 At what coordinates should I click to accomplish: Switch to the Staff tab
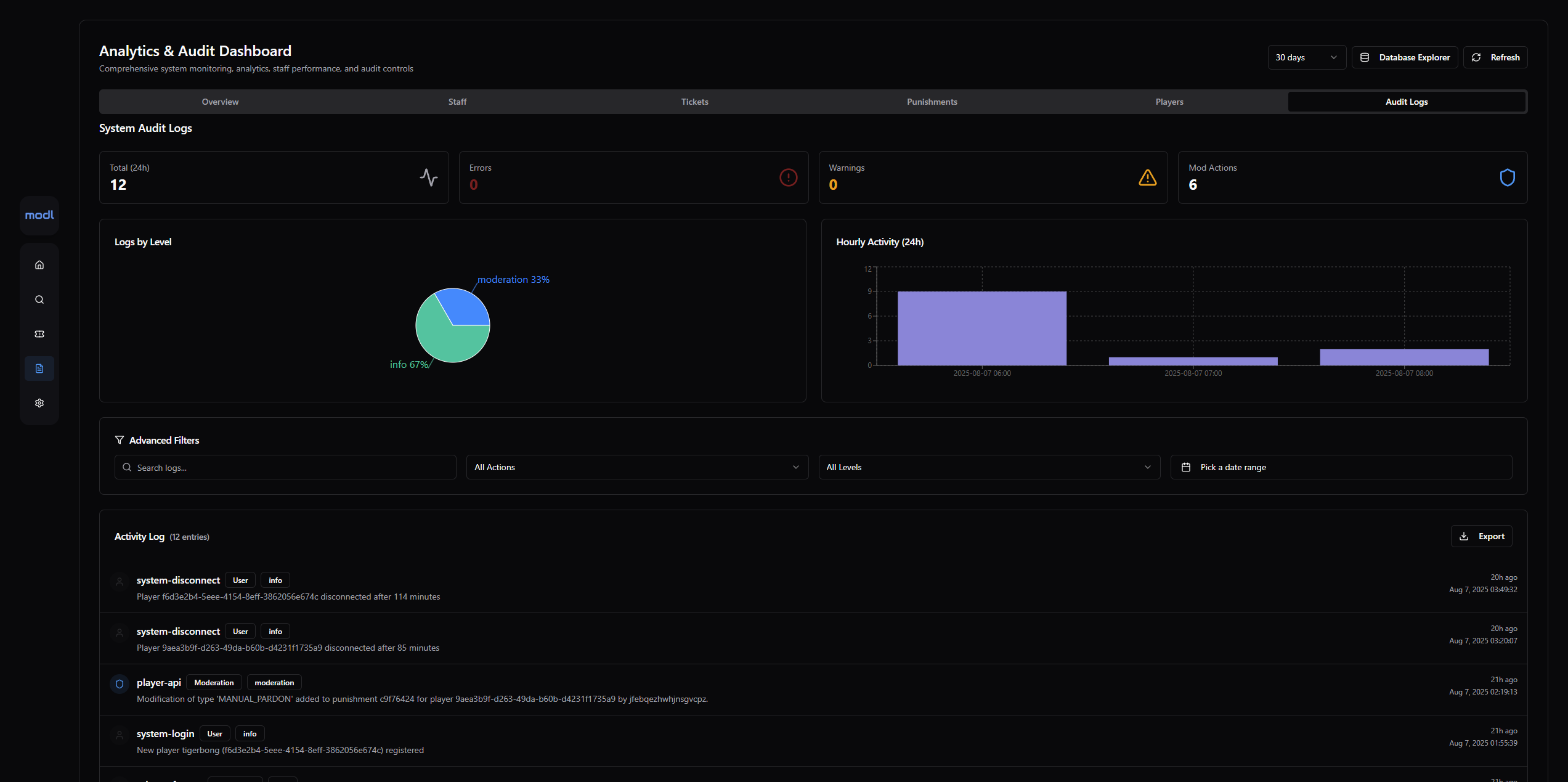coord(457,102)
